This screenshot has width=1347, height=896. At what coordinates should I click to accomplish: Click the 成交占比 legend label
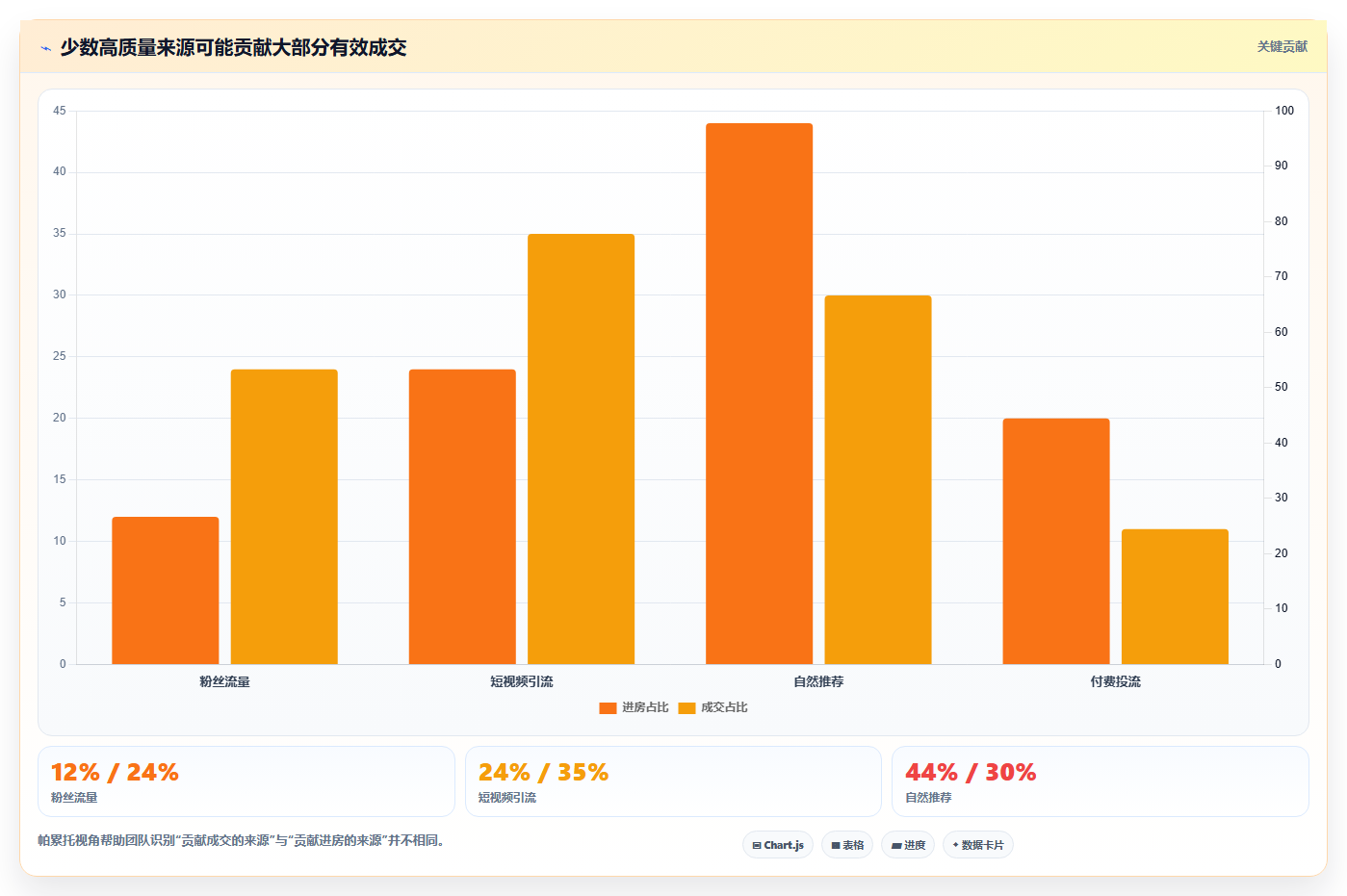click(724, 707)
